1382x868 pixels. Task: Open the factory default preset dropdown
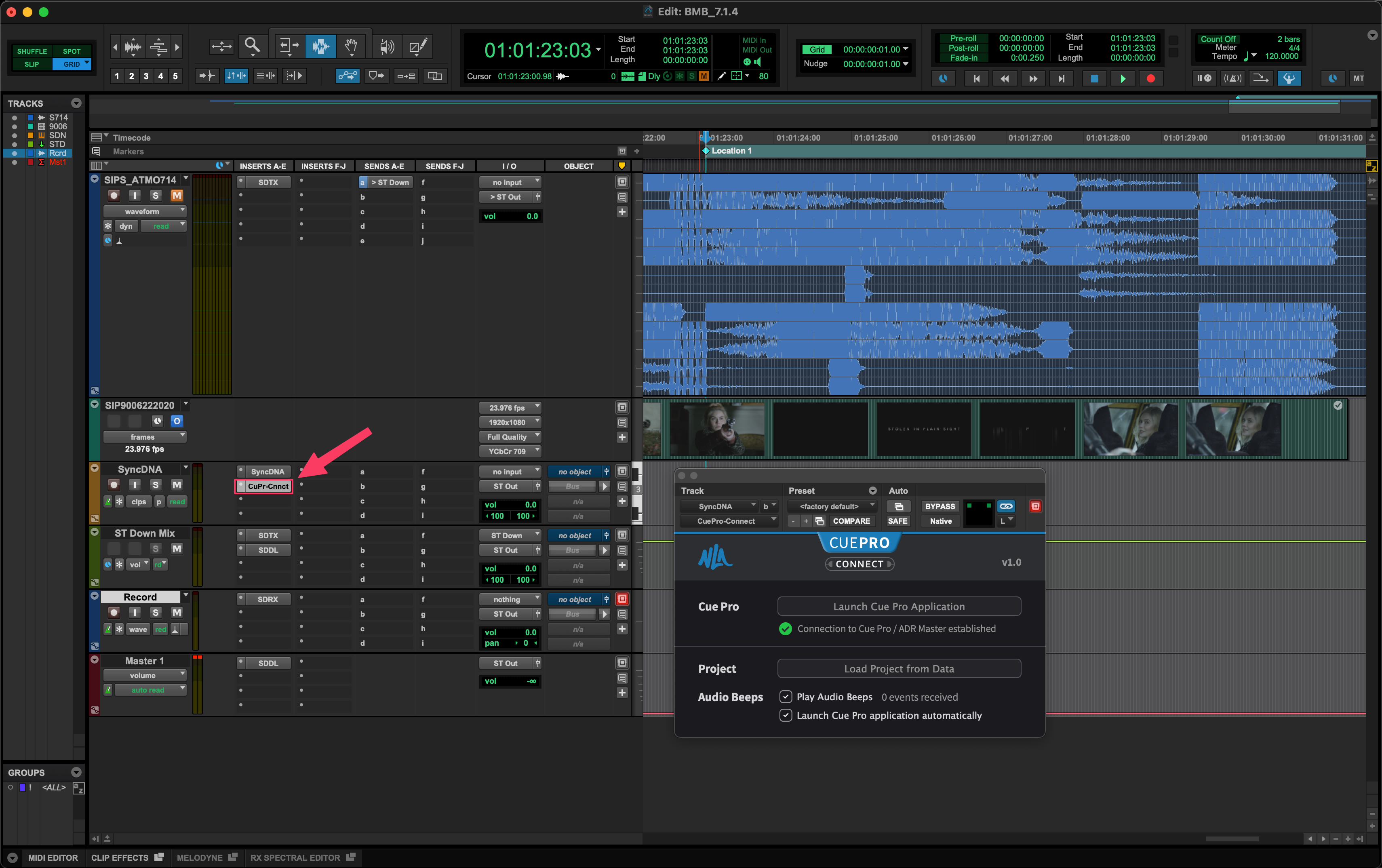[x=832, y=506]
